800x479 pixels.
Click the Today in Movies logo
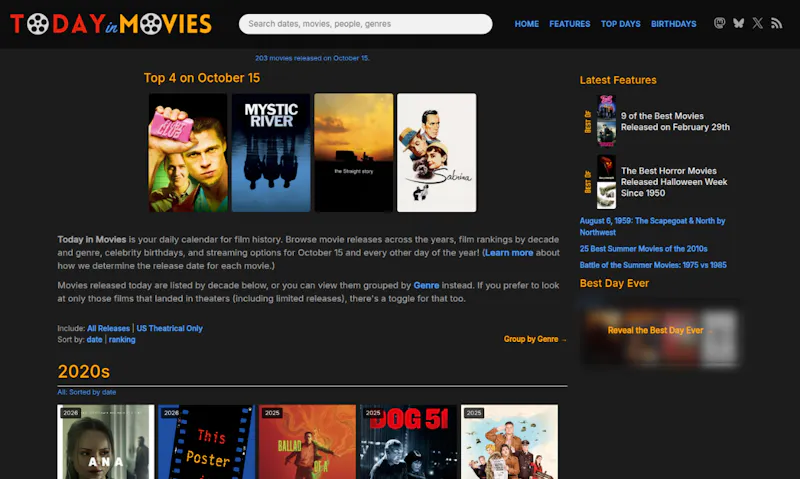pyautogui.click(x=111, y=24)
